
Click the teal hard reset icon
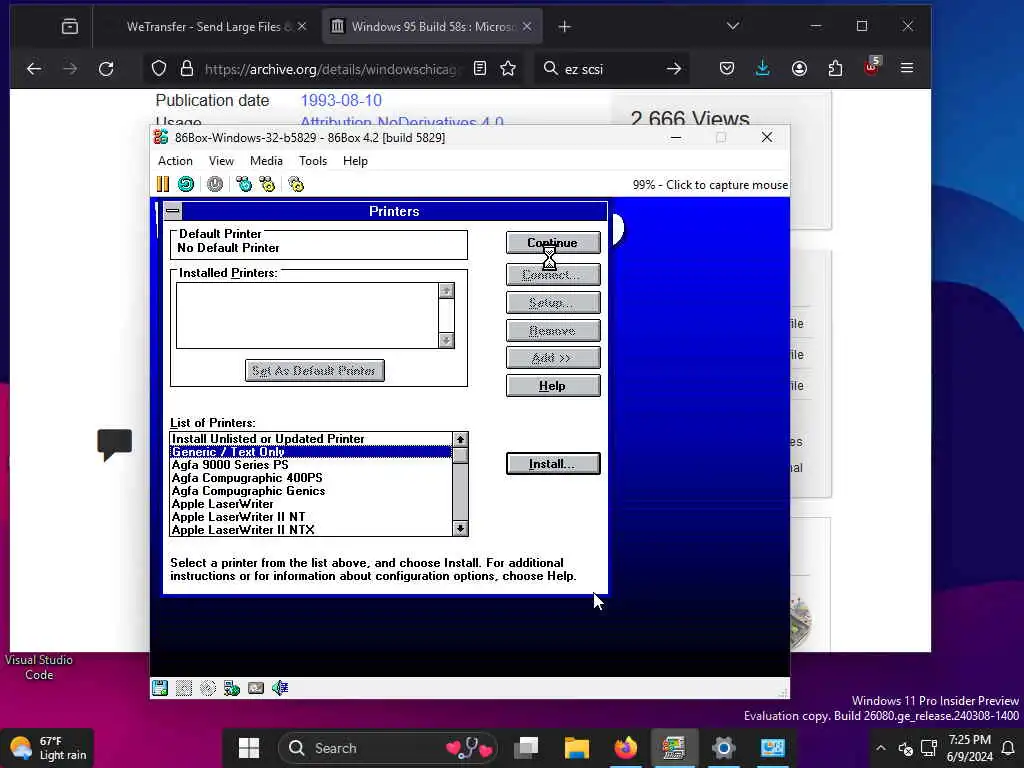(x=186, y=184)
